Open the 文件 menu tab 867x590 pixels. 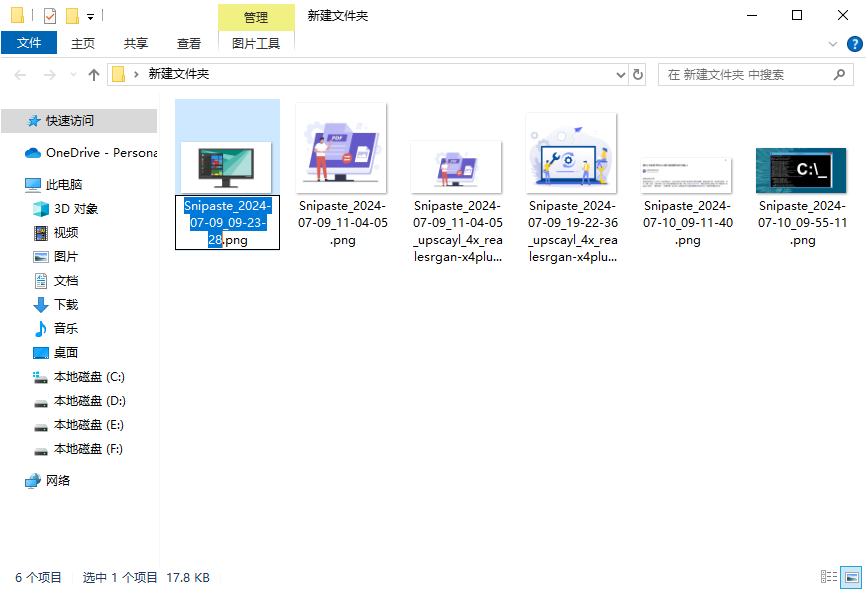coord(29,43)
